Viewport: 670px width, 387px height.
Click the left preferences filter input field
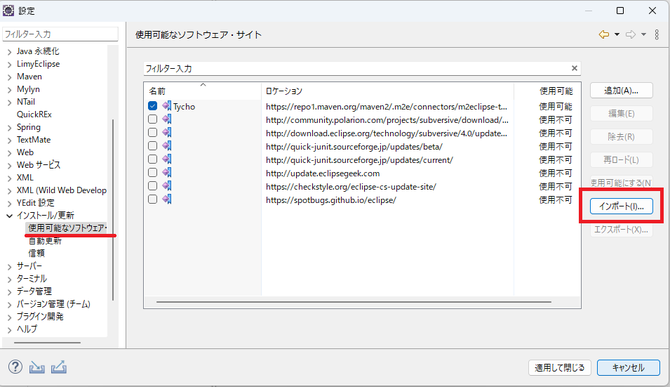[60, 34]
